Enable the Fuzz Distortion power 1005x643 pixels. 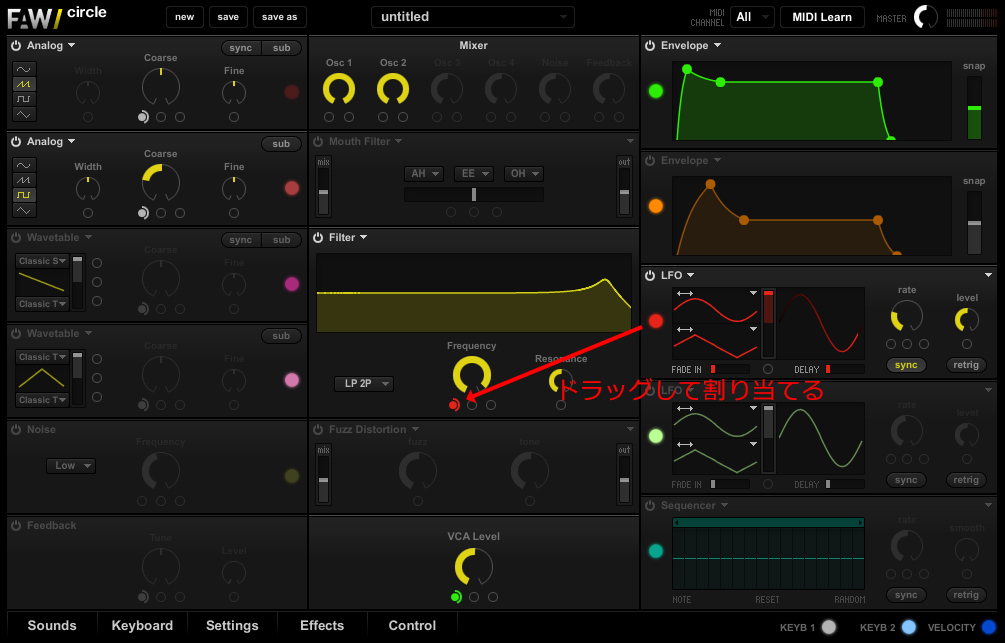click(318, 430)
